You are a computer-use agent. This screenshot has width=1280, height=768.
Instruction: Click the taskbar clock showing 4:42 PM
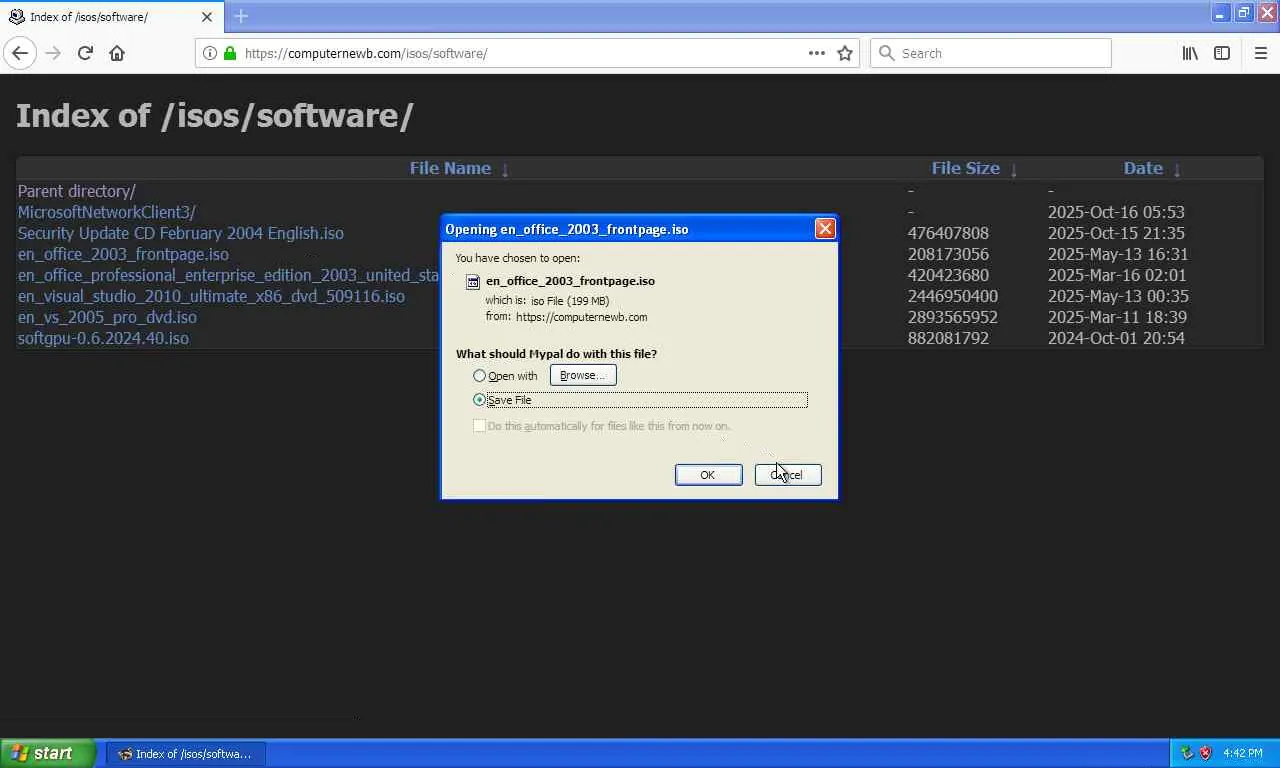click(1243, 753)
